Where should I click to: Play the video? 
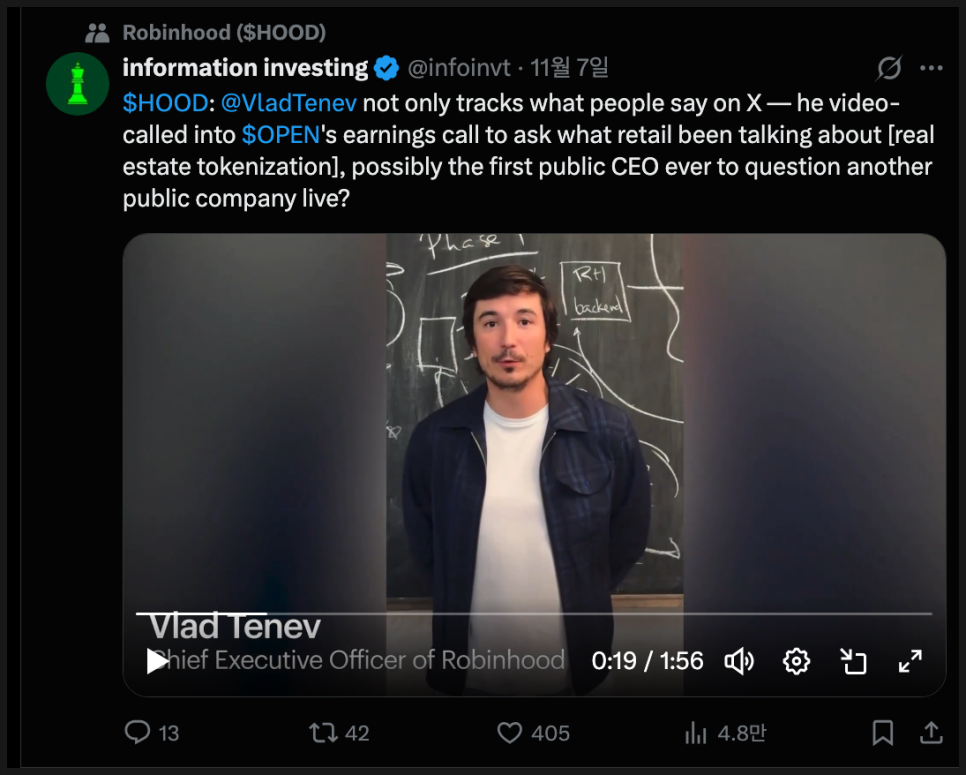(157, 661)
